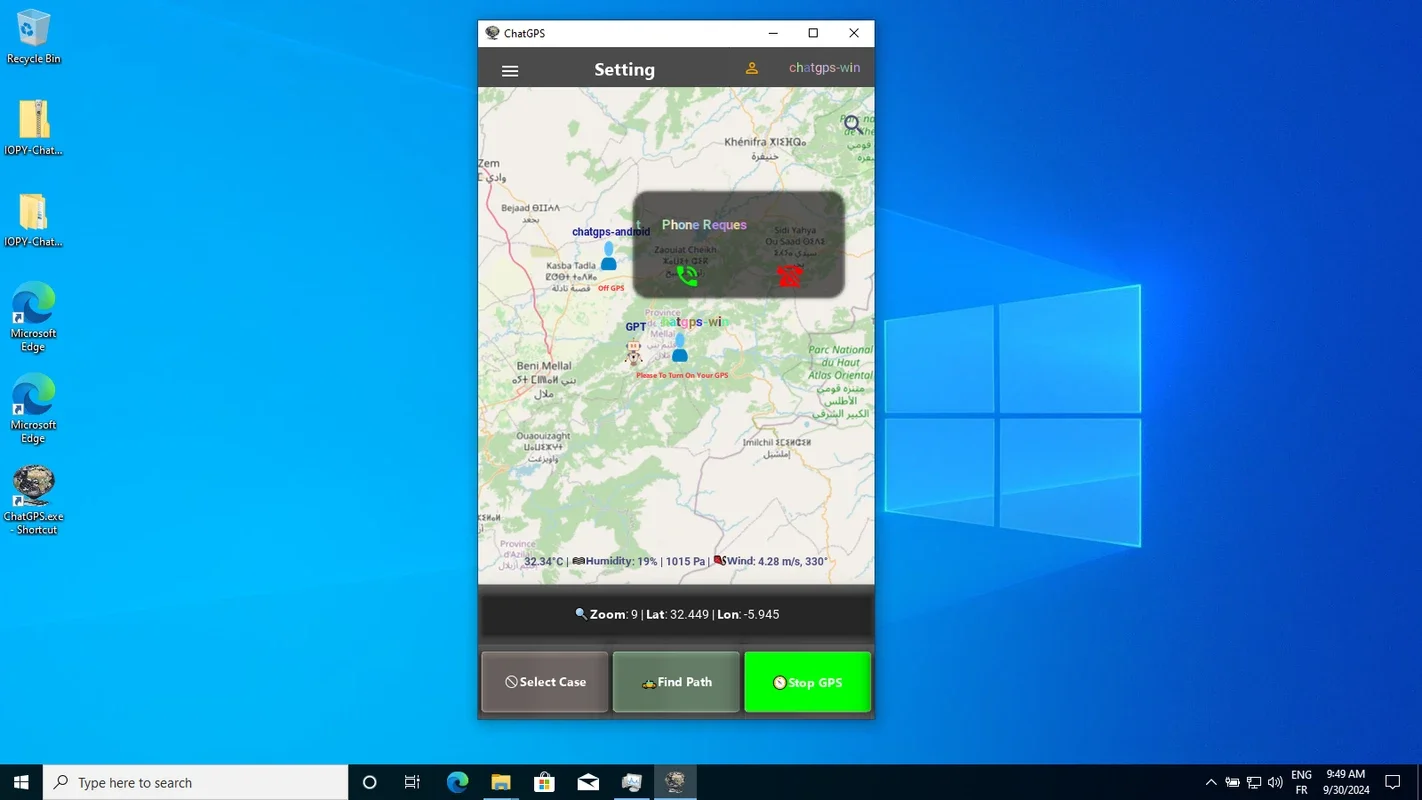The image size is (1422, 800).
Task: Minimize the ChatGPS window
Action: (773, 33)
